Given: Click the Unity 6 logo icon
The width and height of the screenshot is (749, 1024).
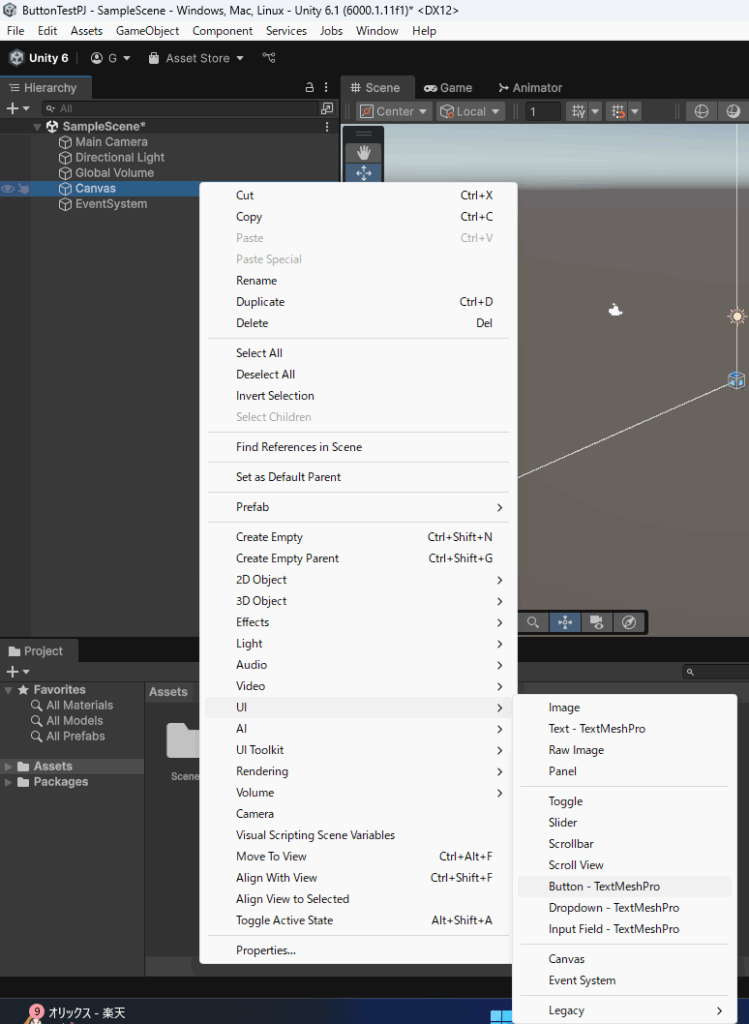Looking at the screenshot, I should pos(16,58).
